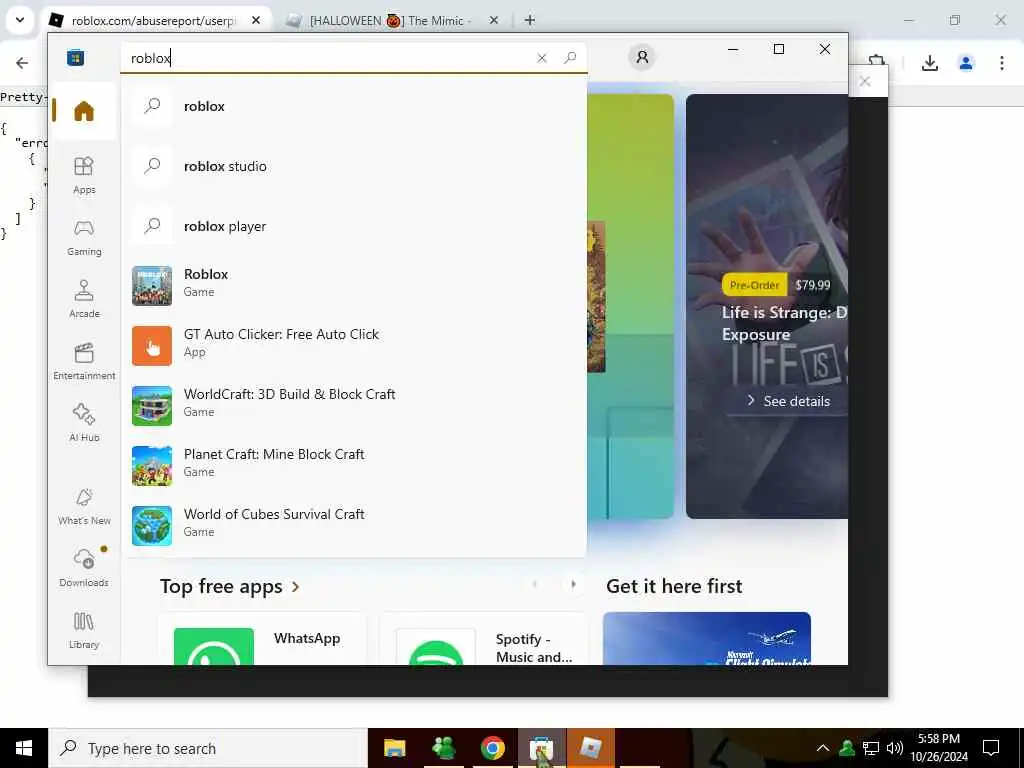Click the Pre-Order badge on Life is Strange
This screenshot has width=1024, height=768.
(x=754, y=285)
